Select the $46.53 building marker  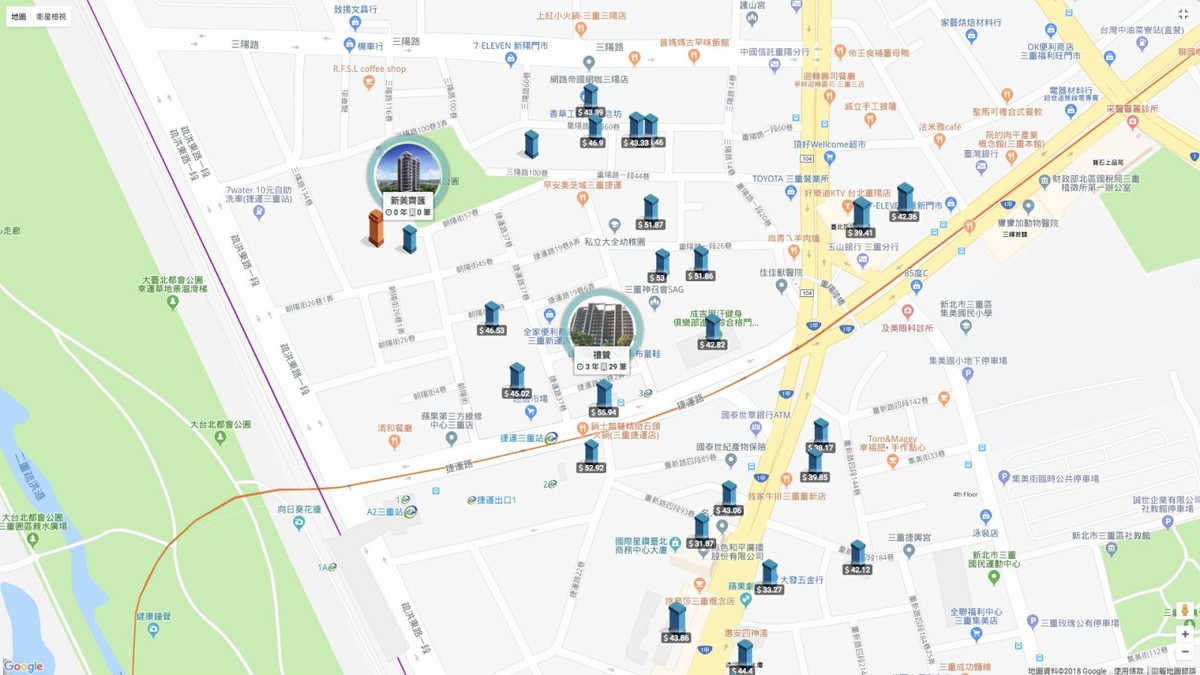[491, 319]
